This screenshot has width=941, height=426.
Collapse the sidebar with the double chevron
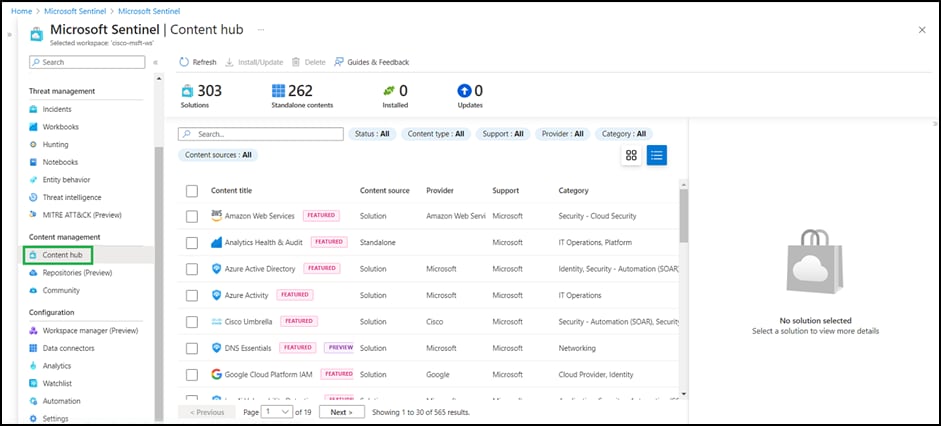(155, 62)
